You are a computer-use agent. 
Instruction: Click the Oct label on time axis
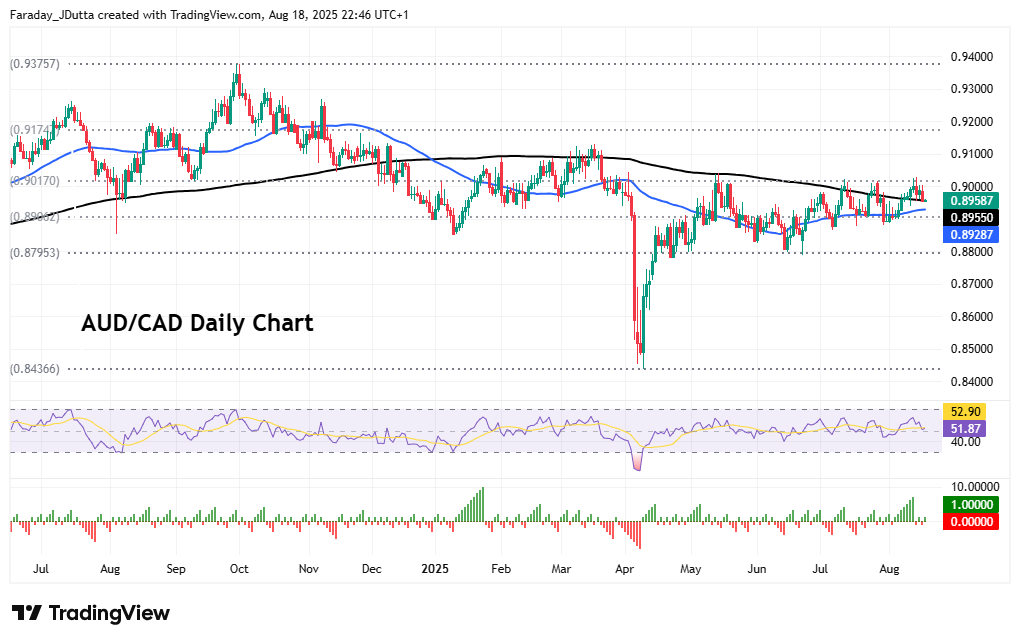click(239, 568)
